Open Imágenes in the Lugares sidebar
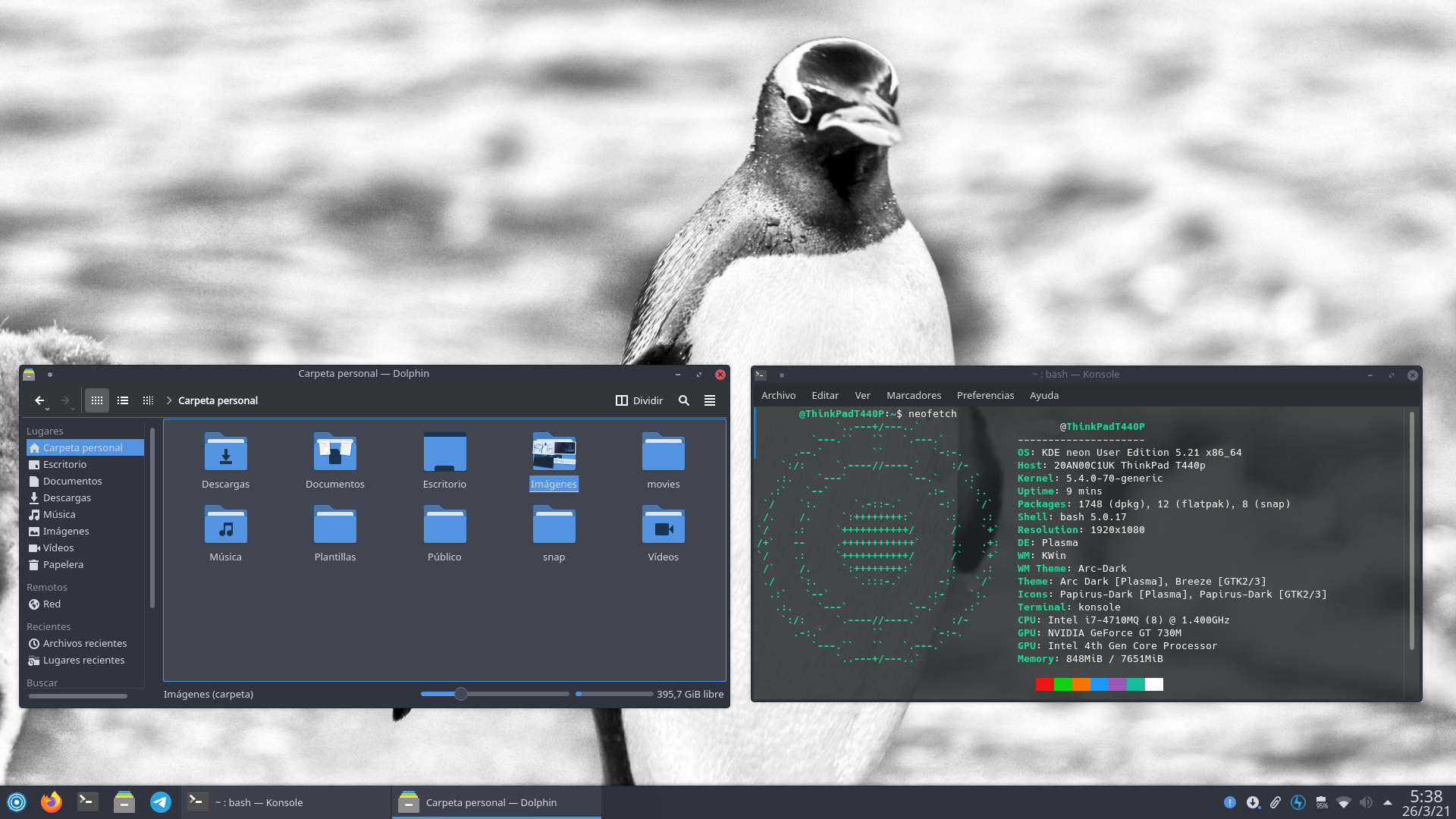 click(85, 531)
